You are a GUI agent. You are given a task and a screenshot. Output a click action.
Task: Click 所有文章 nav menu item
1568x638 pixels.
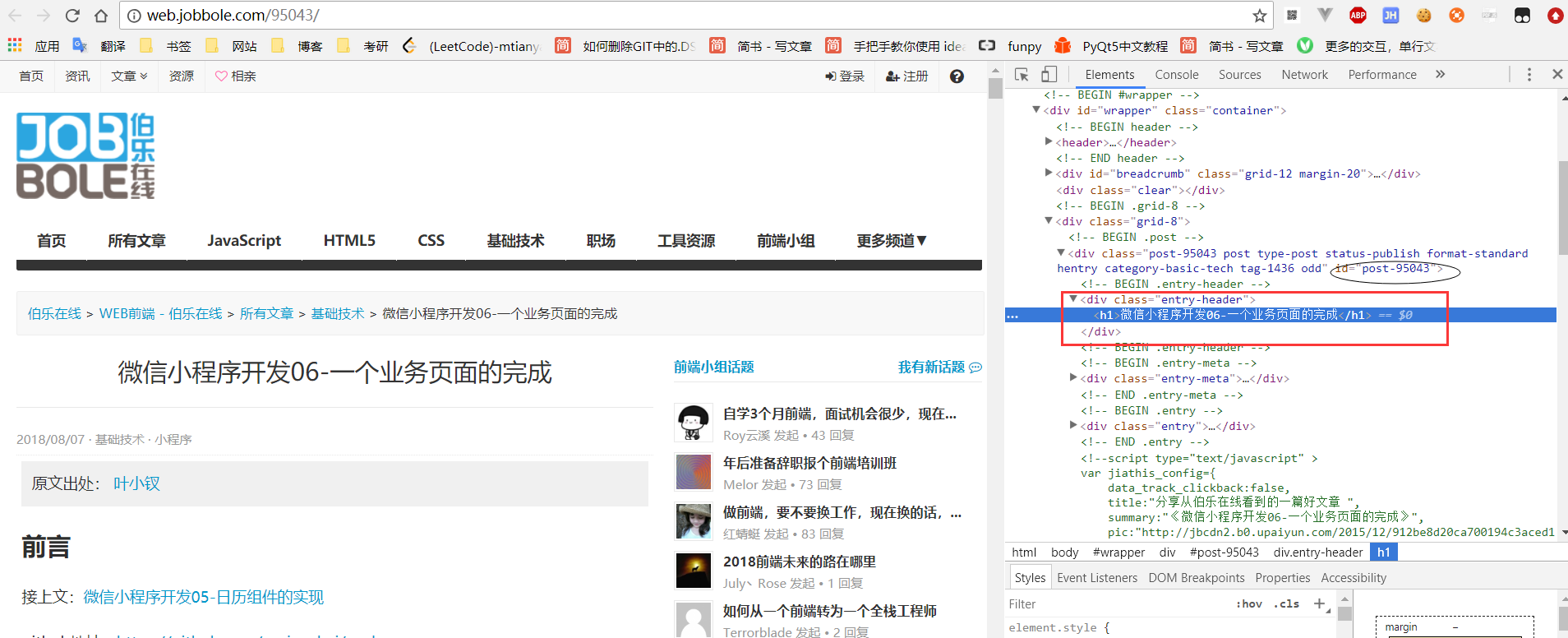[x=136, y=240]
